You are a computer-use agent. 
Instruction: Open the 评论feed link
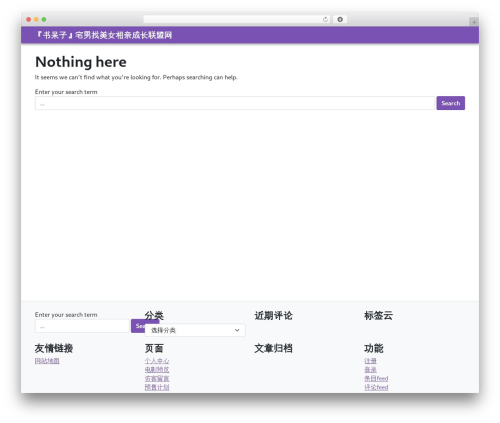376,387
